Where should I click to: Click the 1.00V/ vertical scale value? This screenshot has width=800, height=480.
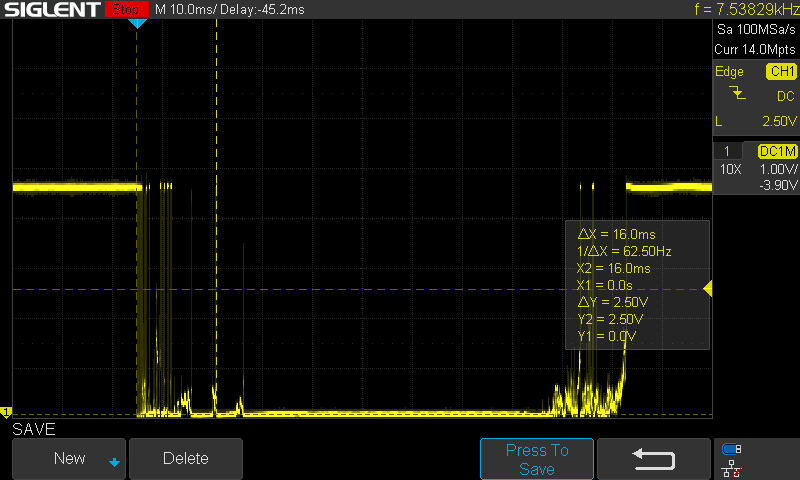click(778, 169)
